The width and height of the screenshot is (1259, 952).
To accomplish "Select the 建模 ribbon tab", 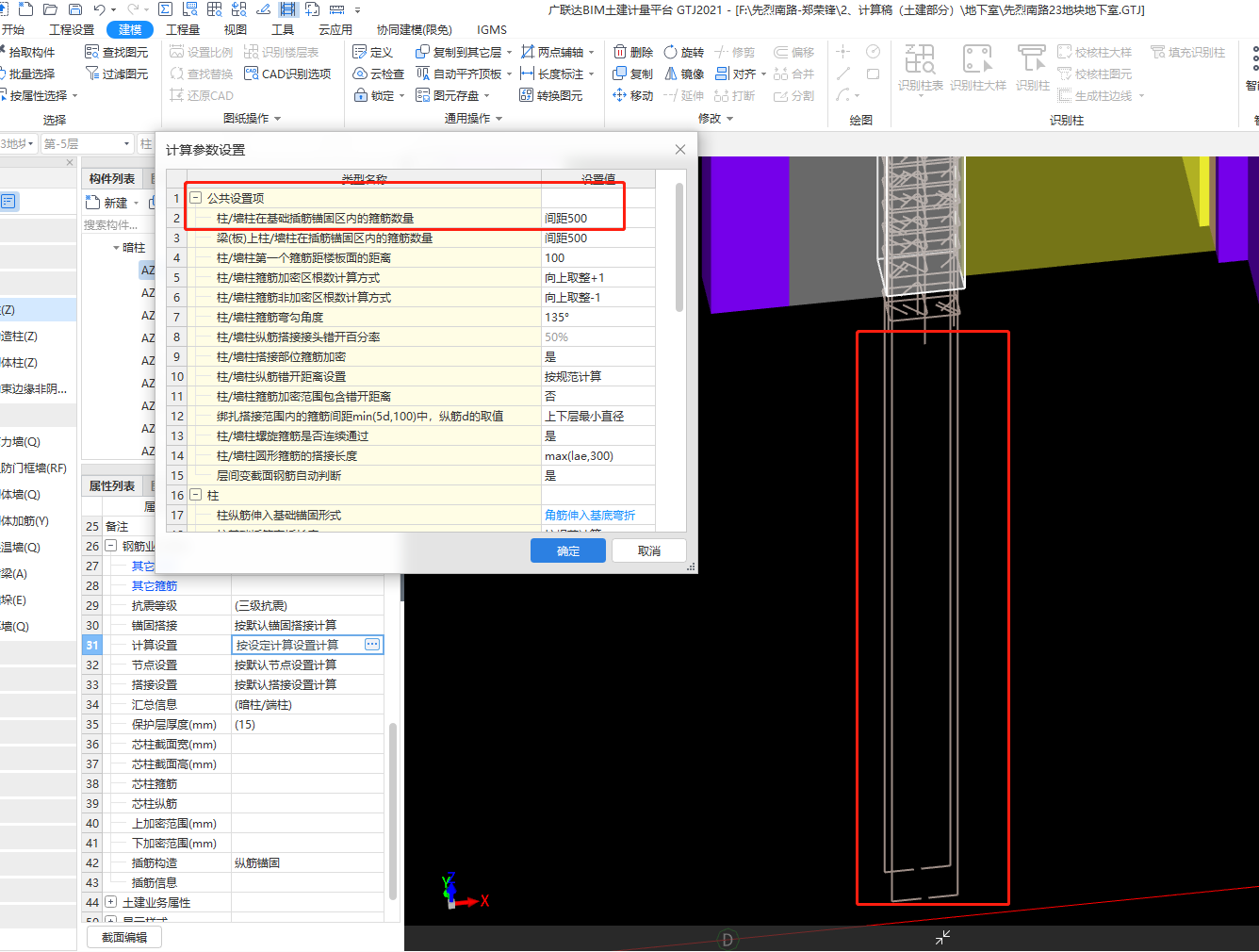I will click(130, 29).
